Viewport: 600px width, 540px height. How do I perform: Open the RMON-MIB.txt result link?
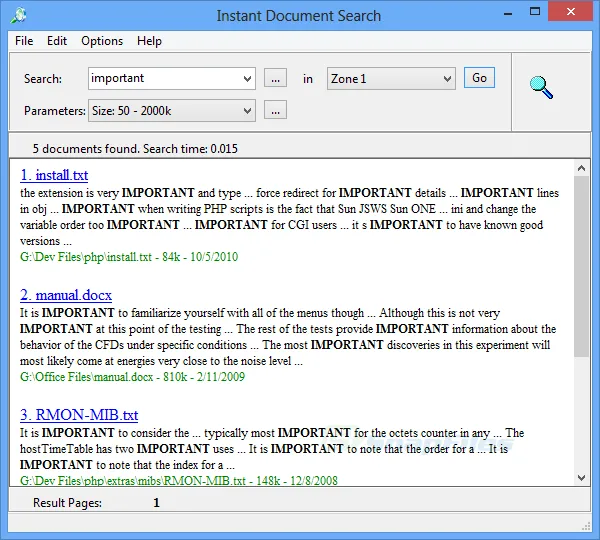(x=79, y=415)
